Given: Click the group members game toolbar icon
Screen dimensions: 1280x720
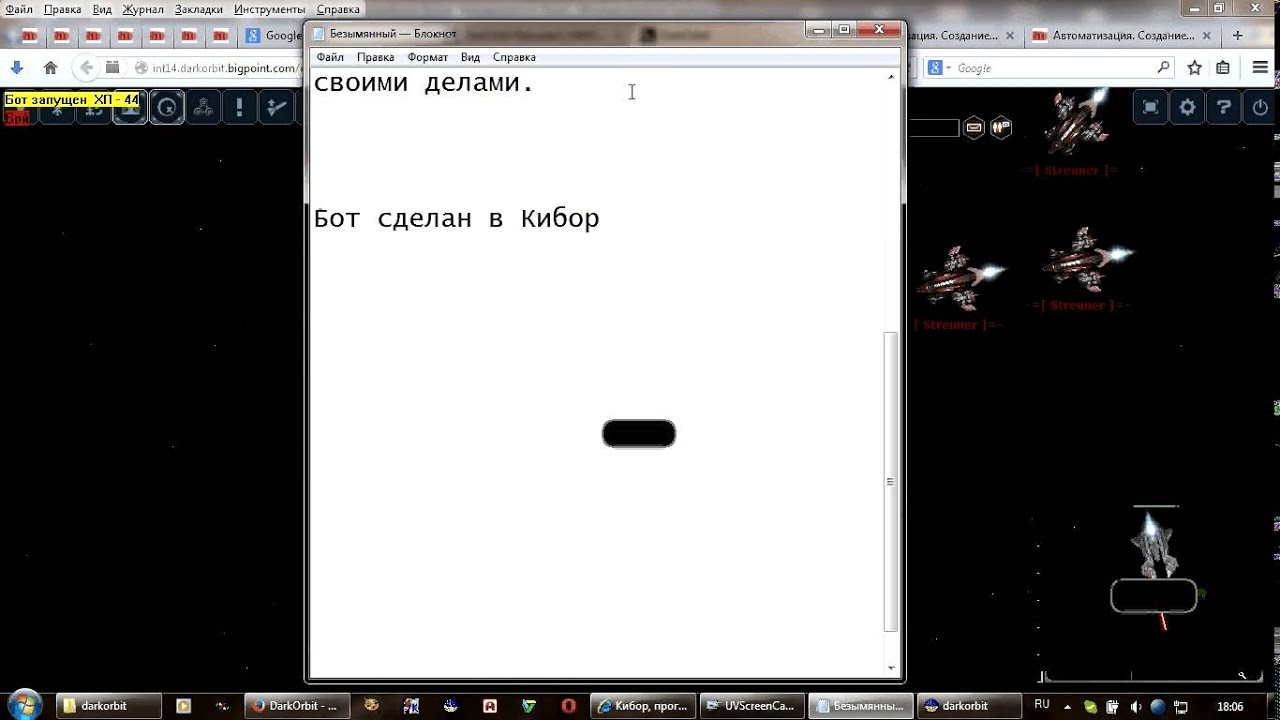Looking at the screenshot, I should [x=203, y=107].
